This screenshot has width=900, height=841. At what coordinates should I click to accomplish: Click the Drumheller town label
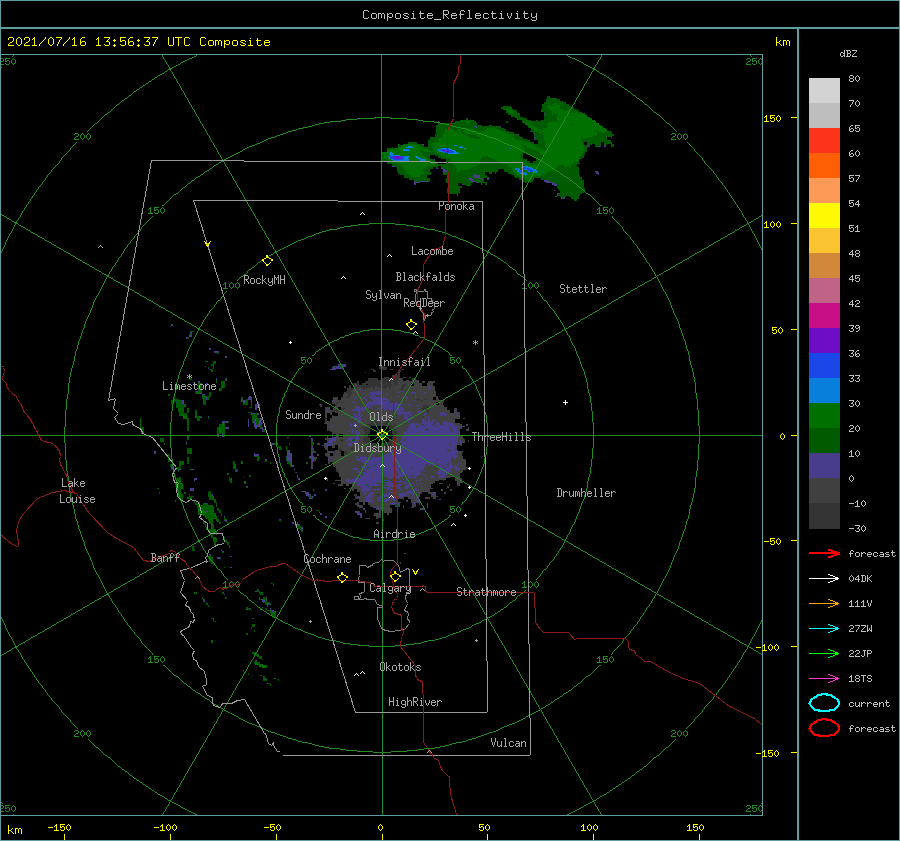586,493
